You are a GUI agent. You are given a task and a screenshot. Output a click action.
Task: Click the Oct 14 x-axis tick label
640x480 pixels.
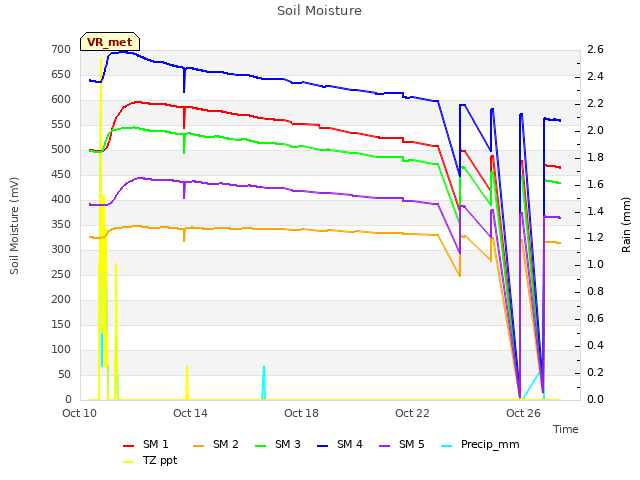[x=190, y=413]
